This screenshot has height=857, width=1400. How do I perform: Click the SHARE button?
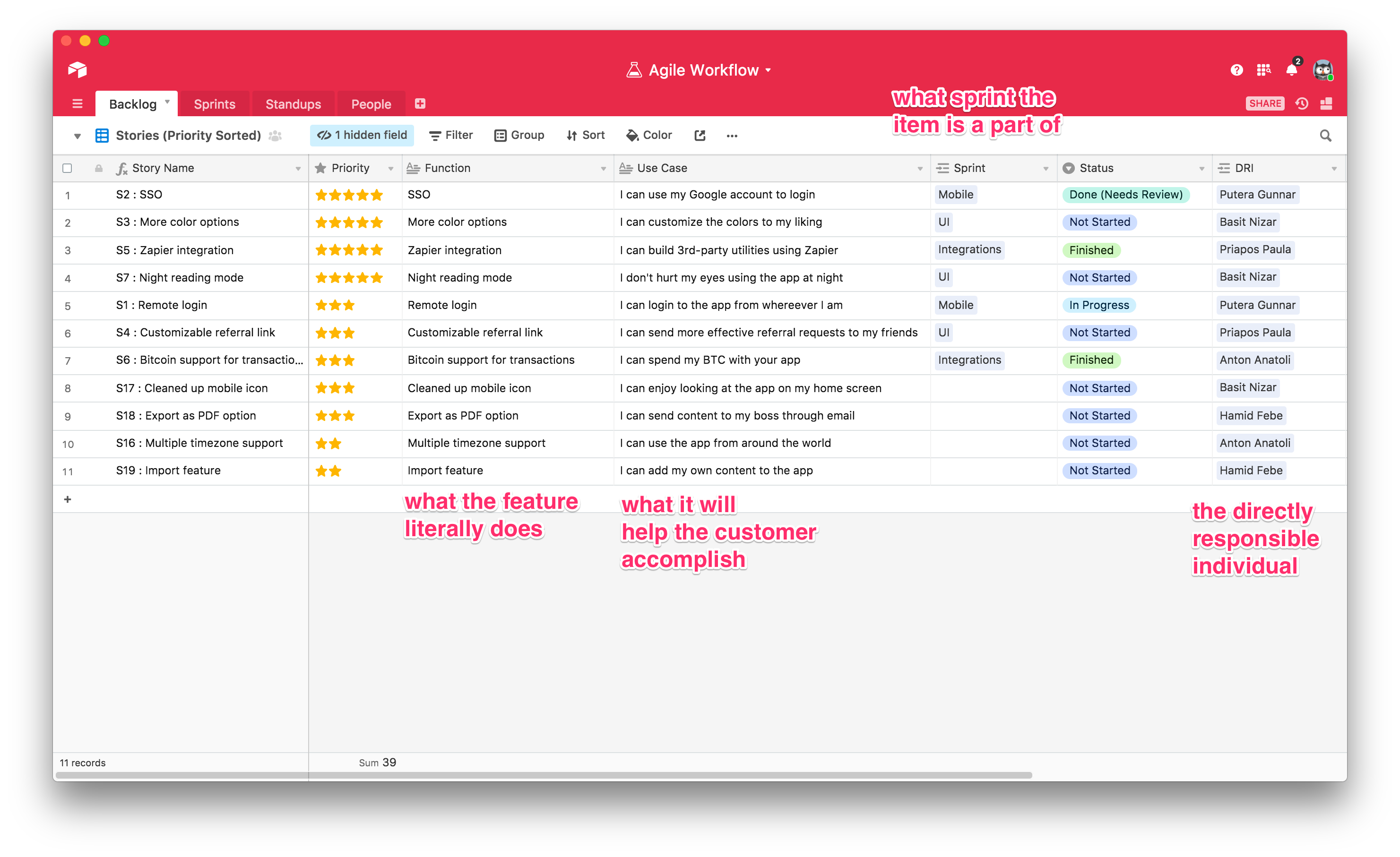pyautogui.click(x=1264, y=103)
